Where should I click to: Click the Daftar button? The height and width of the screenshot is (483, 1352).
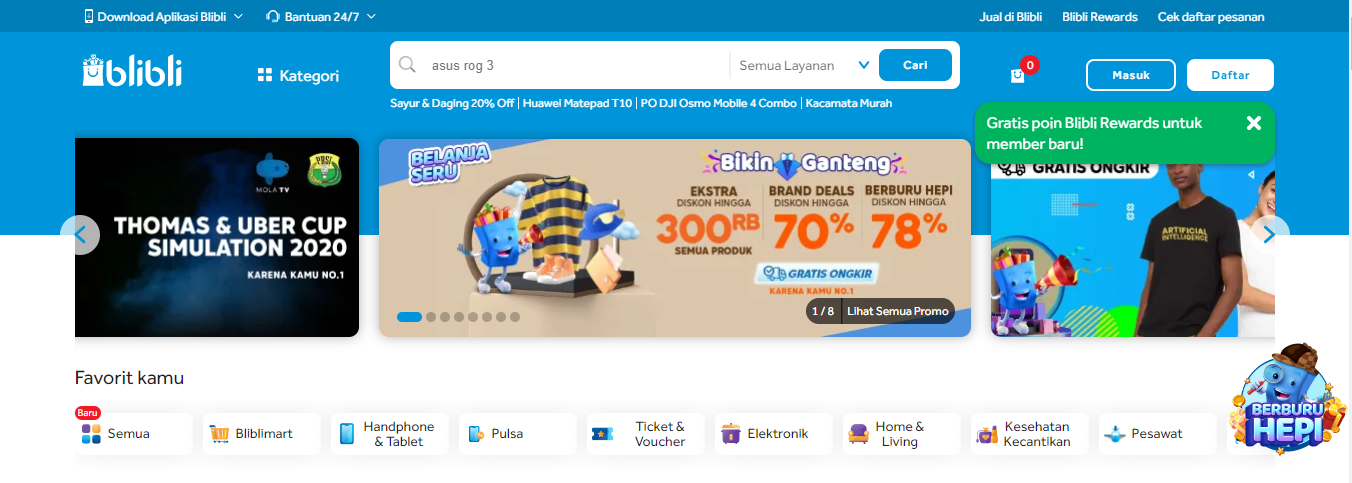[1230, 75]
